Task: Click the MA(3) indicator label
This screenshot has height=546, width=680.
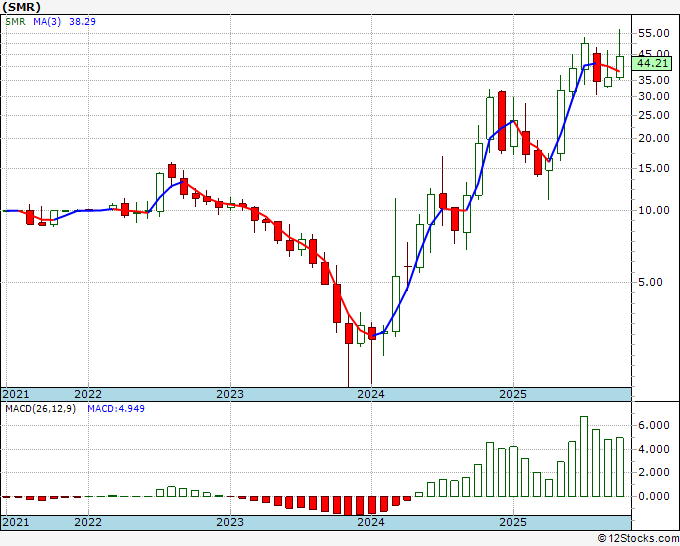Action: coord(47,22)
